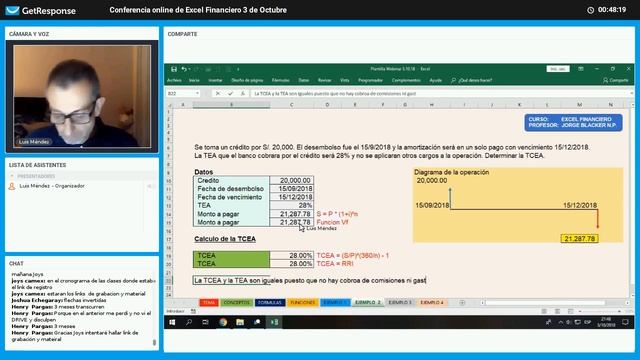Open the Inicio ribbon tab
Screen dimensions: 640x360
[194, 80]
